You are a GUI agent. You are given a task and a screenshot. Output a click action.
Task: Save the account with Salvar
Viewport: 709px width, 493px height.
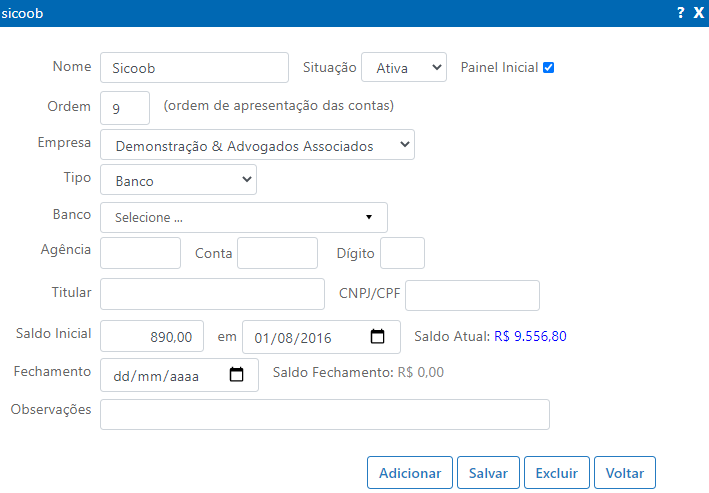(x=488, y=473)
